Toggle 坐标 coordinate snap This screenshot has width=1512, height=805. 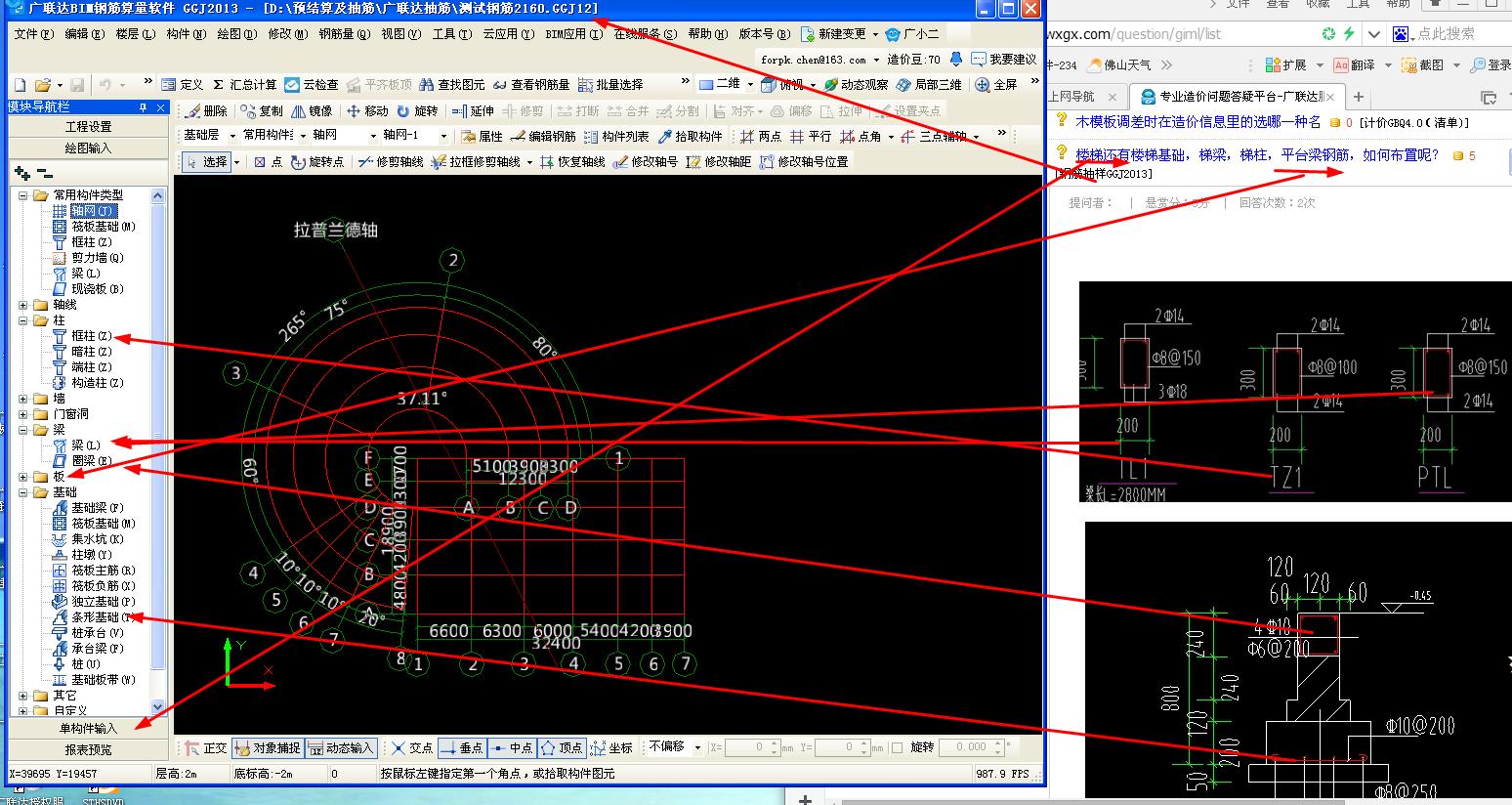(x=611, y=748)
